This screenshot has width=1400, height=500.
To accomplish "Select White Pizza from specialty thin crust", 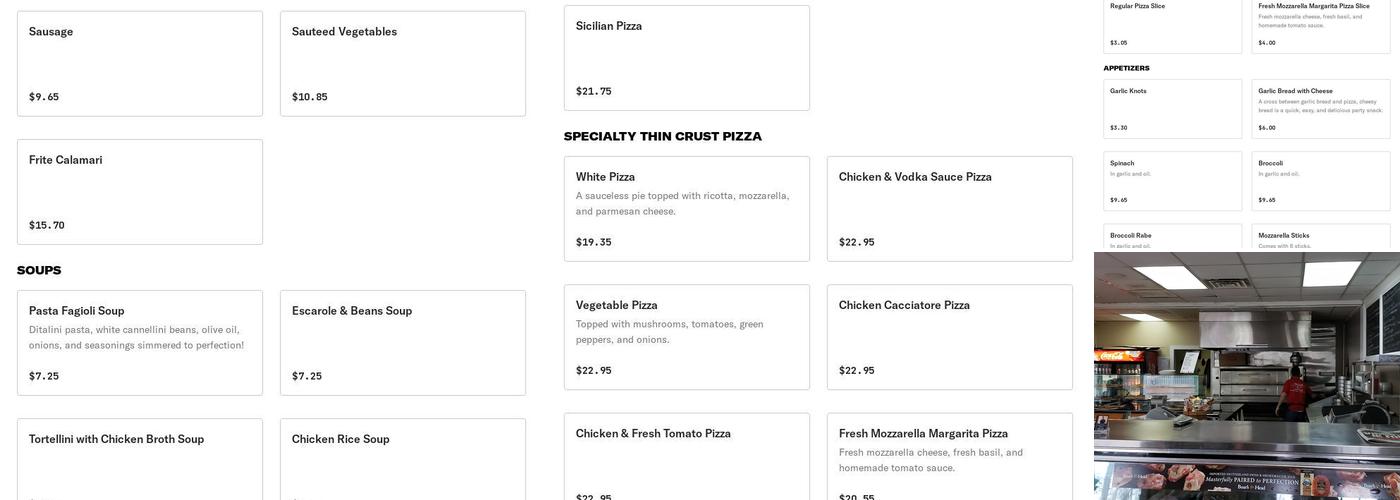I will click(x=686, y=208).
